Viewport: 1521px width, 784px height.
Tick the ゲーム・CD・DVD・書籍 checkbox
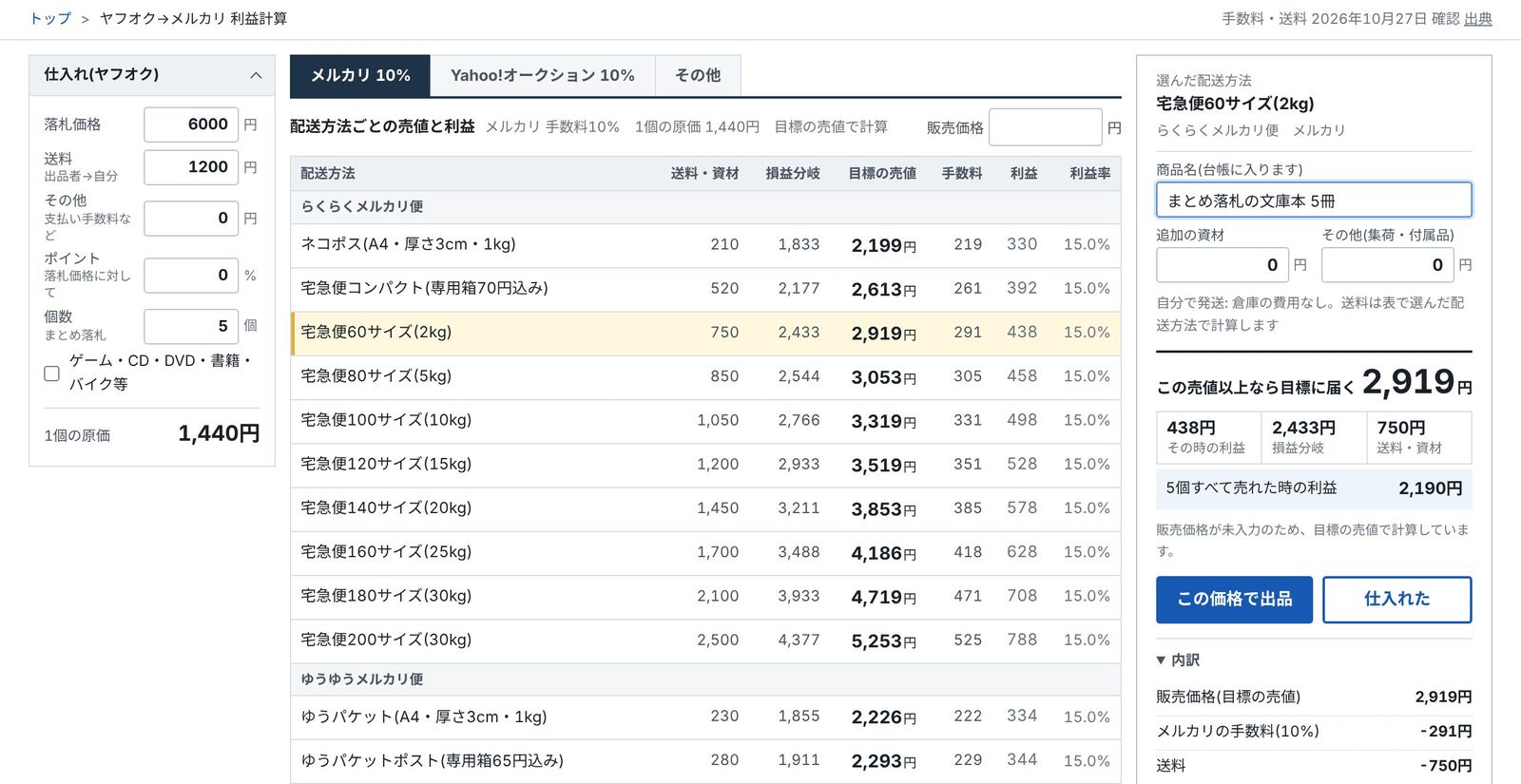(52, 373)
